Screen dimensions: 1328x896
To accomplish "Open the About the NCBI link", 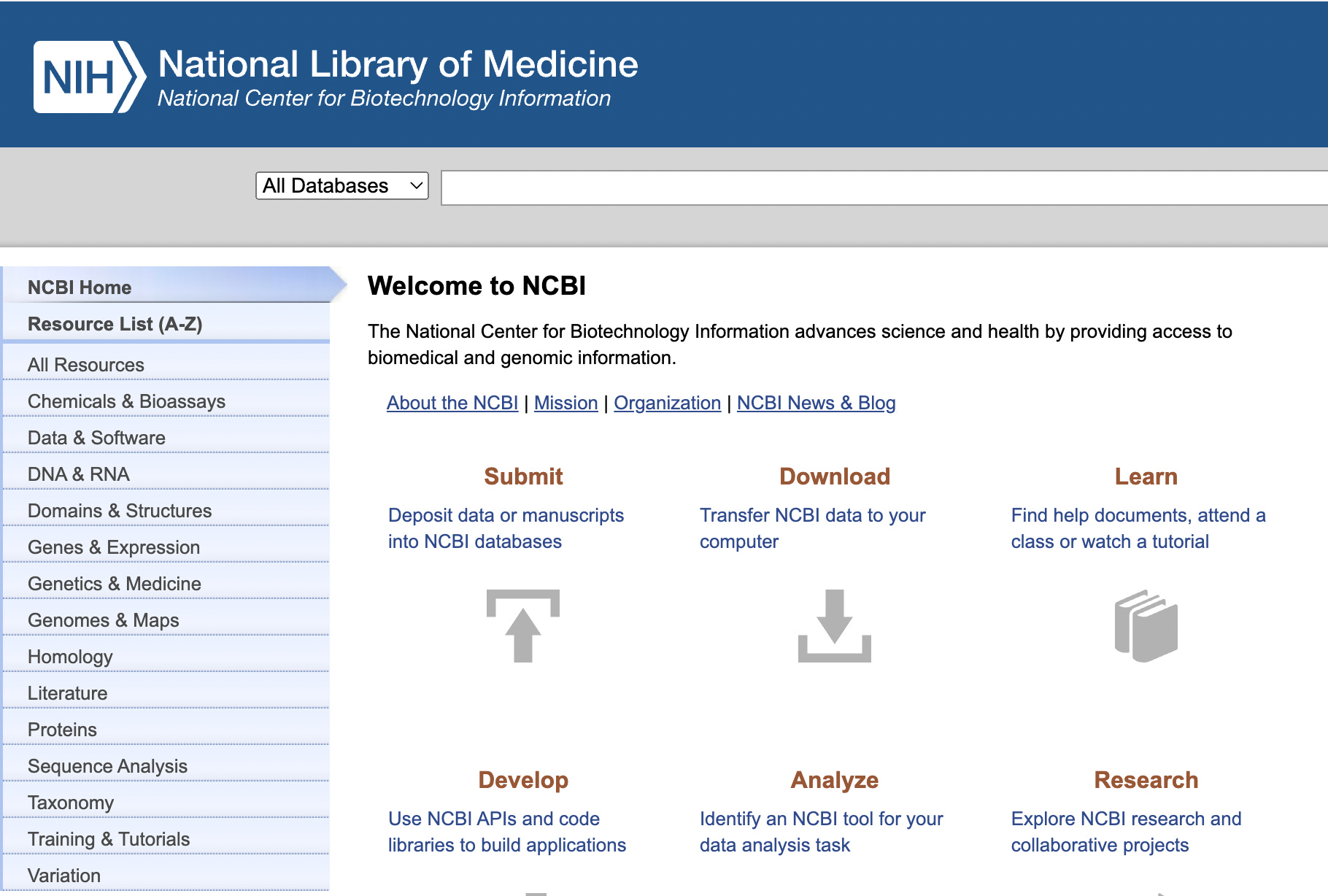I will (452, 403).
